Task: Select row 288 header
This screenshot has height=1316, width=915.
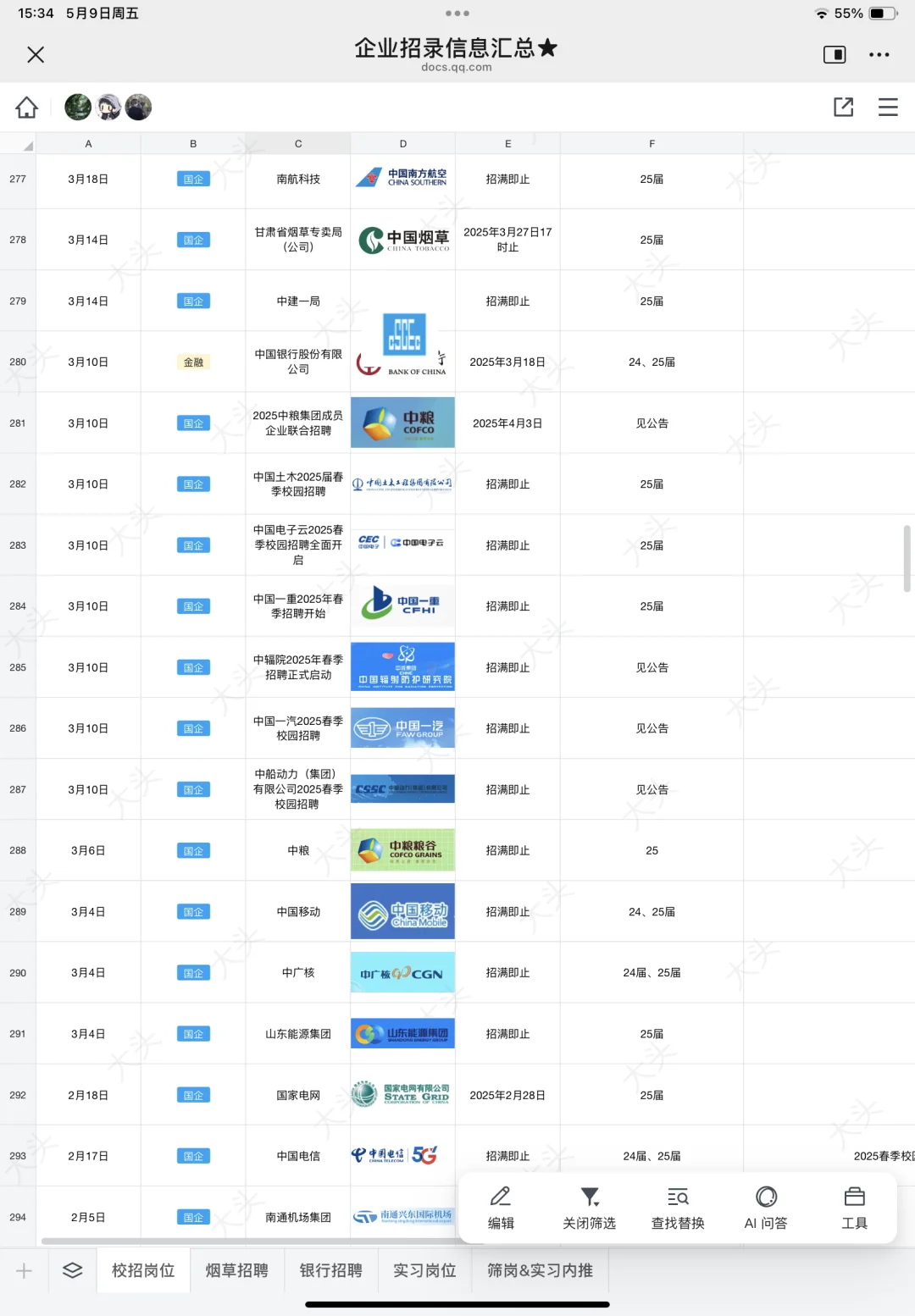Action: pyautogui.click(x=18, y=850)
